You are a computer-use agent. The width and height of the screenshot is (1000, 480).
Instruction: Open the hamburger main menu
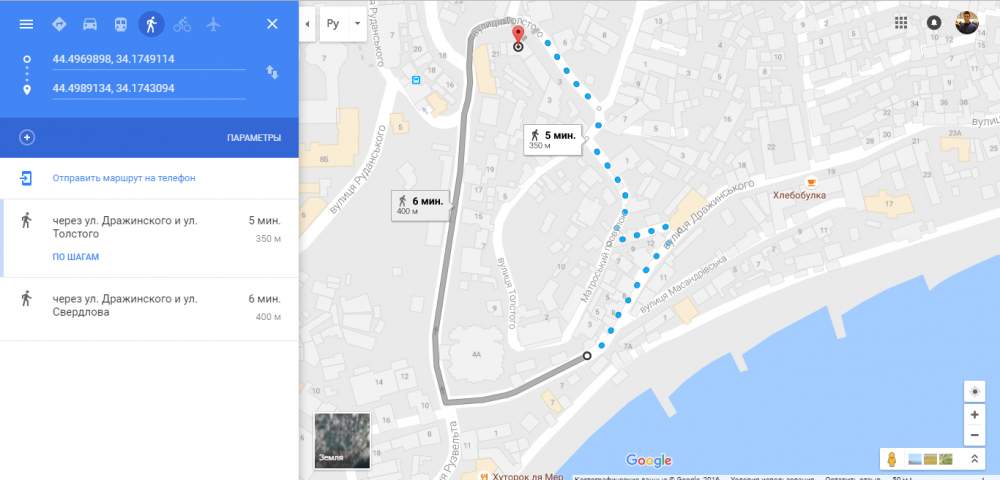(26, 24)
